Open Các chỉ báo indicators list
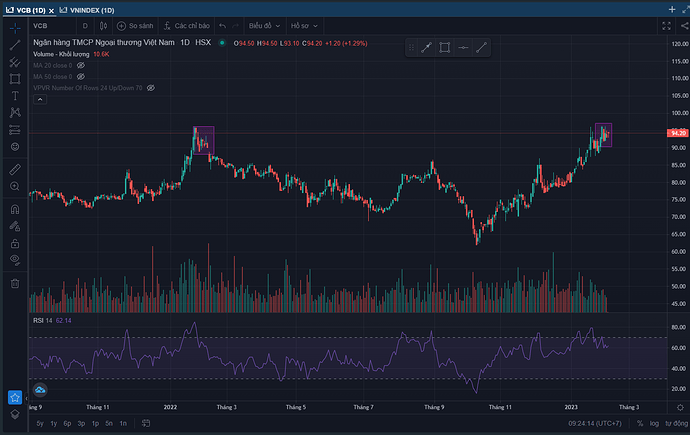 (x=190, y=25)
